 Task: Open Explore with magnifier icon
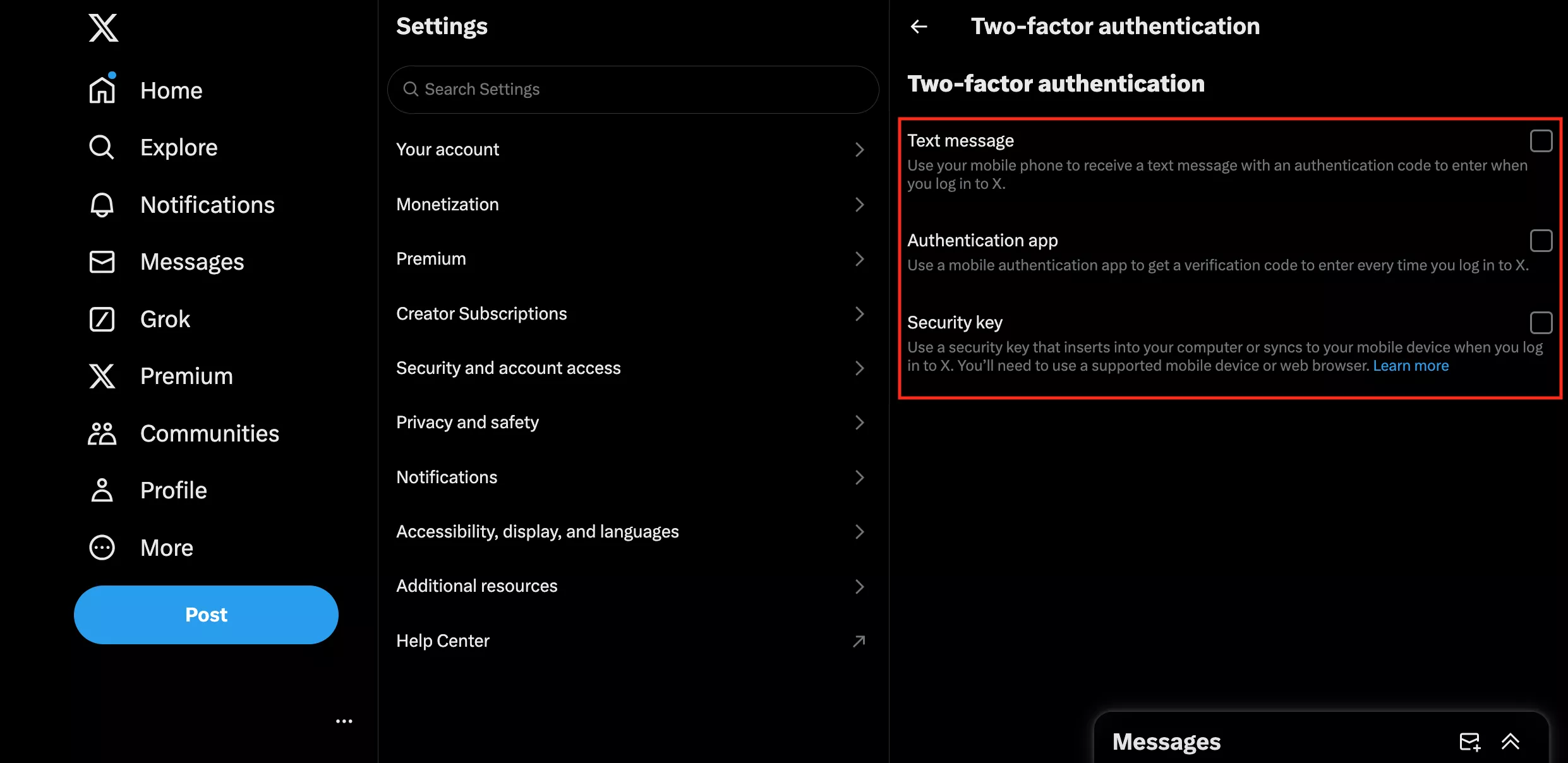pyautogui.click(x=102, y=147)
